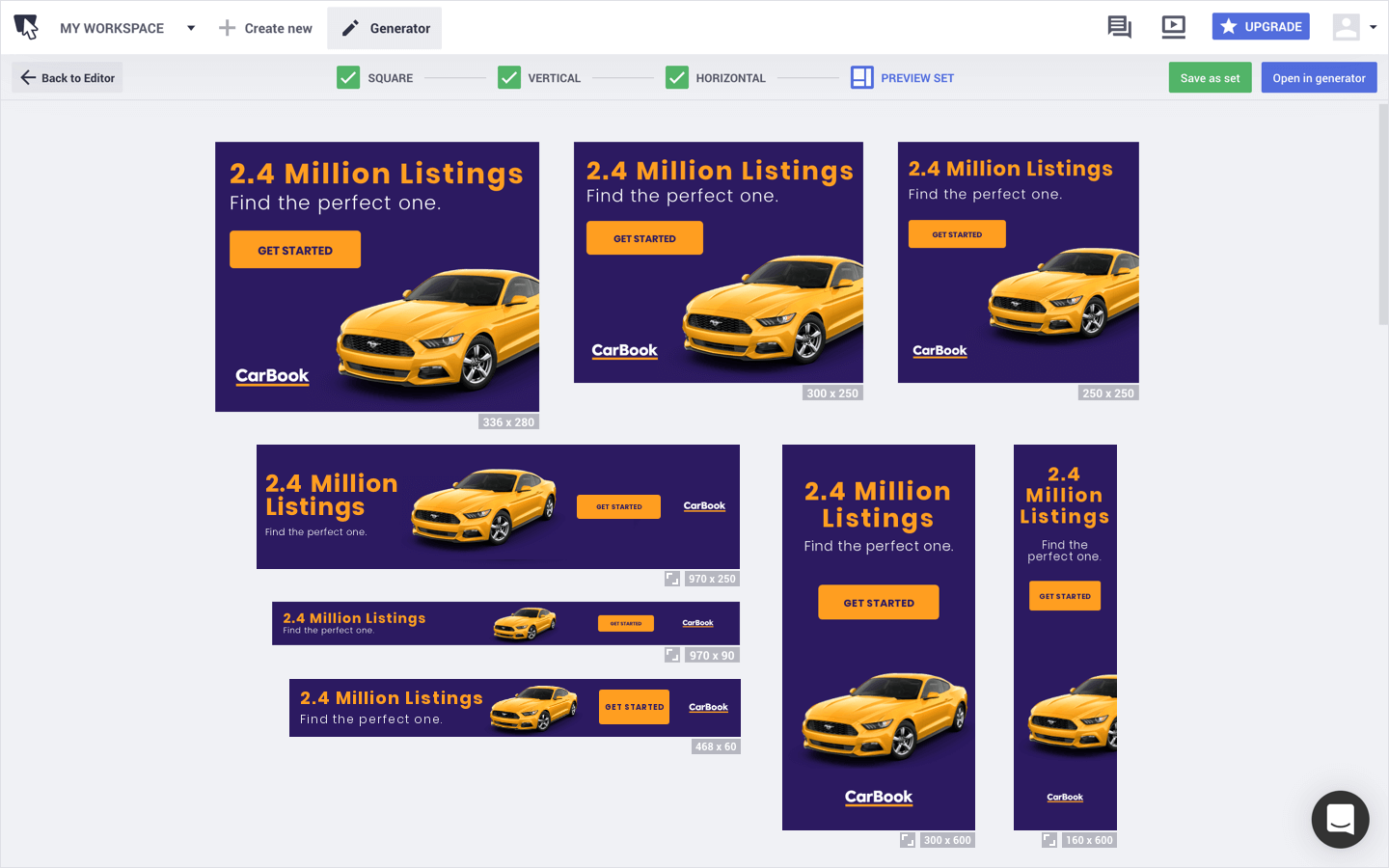This screenshot has width=1389, height=868.
Task: Toggle the VERTICAL checkbox
Action: point(509,77)
